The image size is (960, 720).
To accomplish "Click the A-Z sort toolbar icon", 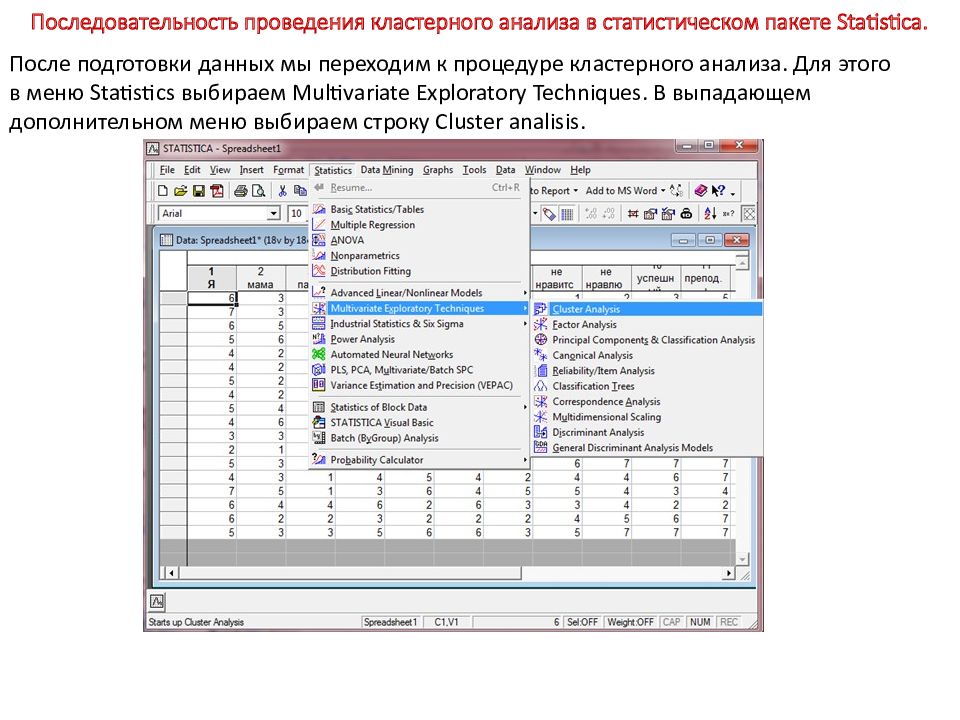I will (x=710, y=214).
